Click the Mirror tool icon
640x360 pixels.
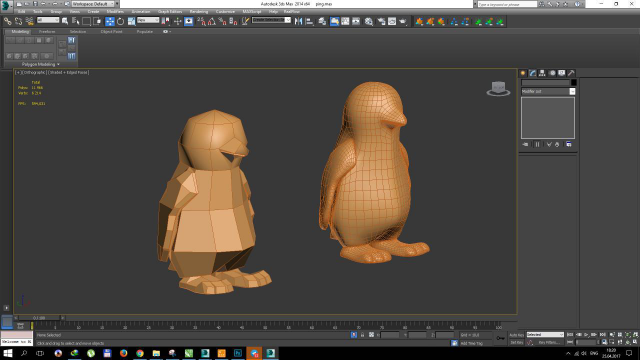coord(299,21)
